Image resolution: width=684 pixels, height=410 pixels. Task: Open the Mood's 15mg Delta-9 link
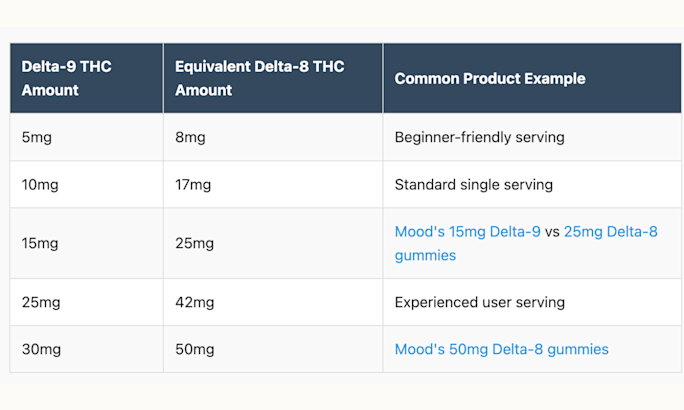click(x=467, y=231)
